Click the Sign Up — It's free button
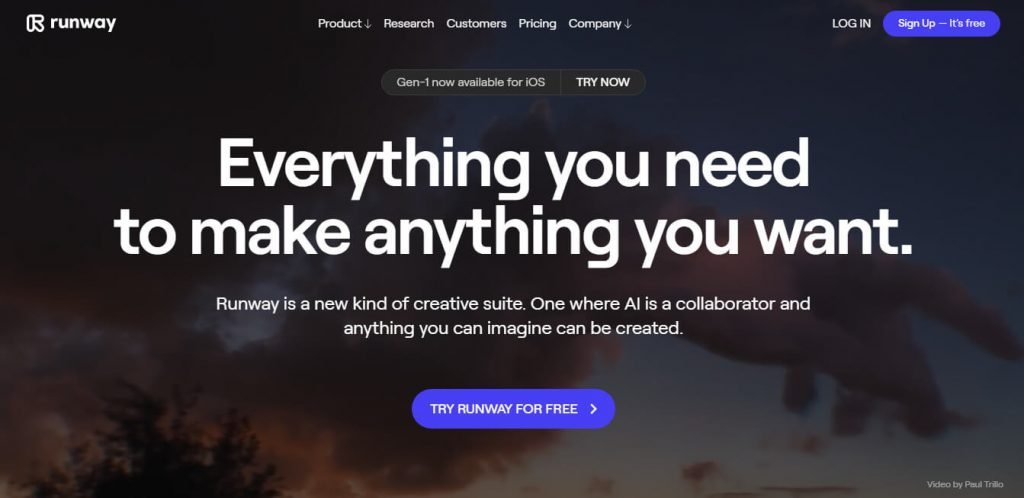 coord(941,23)
